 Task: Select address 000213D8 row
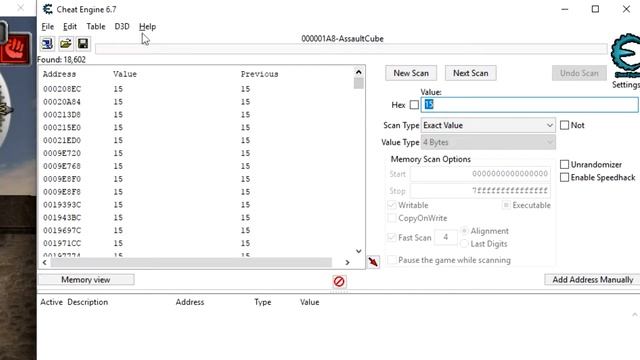pyautogui.click(x=197, y=115)
